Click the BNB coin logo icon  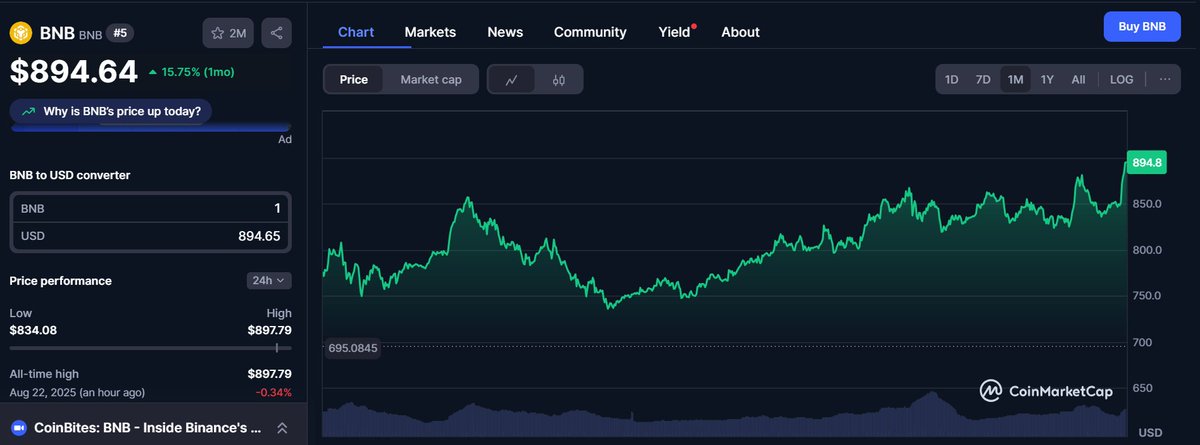[x=22, y=33]
